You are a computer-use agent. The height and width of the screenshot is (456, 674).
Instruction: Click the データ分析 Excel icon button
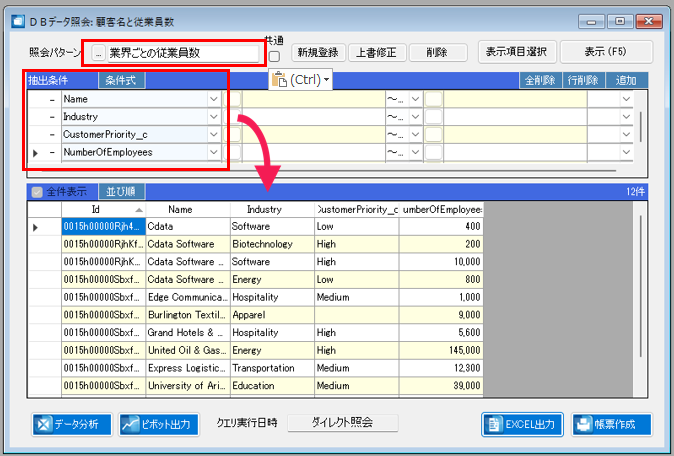pos(72,425)
